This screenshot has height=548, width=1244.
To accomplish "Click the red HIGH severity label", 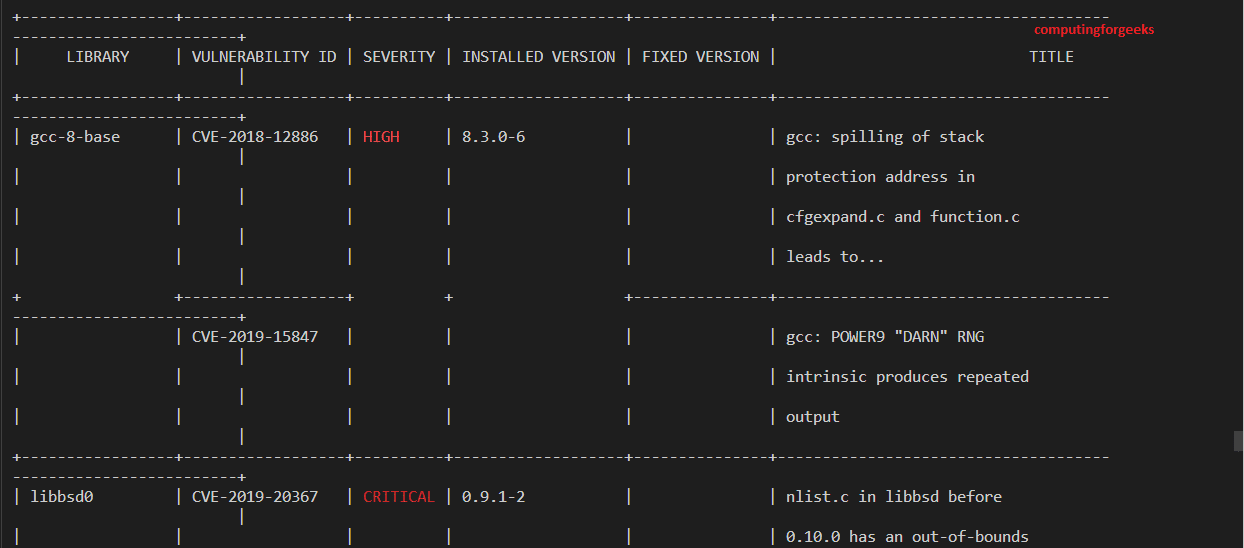I will click(381, 137).
